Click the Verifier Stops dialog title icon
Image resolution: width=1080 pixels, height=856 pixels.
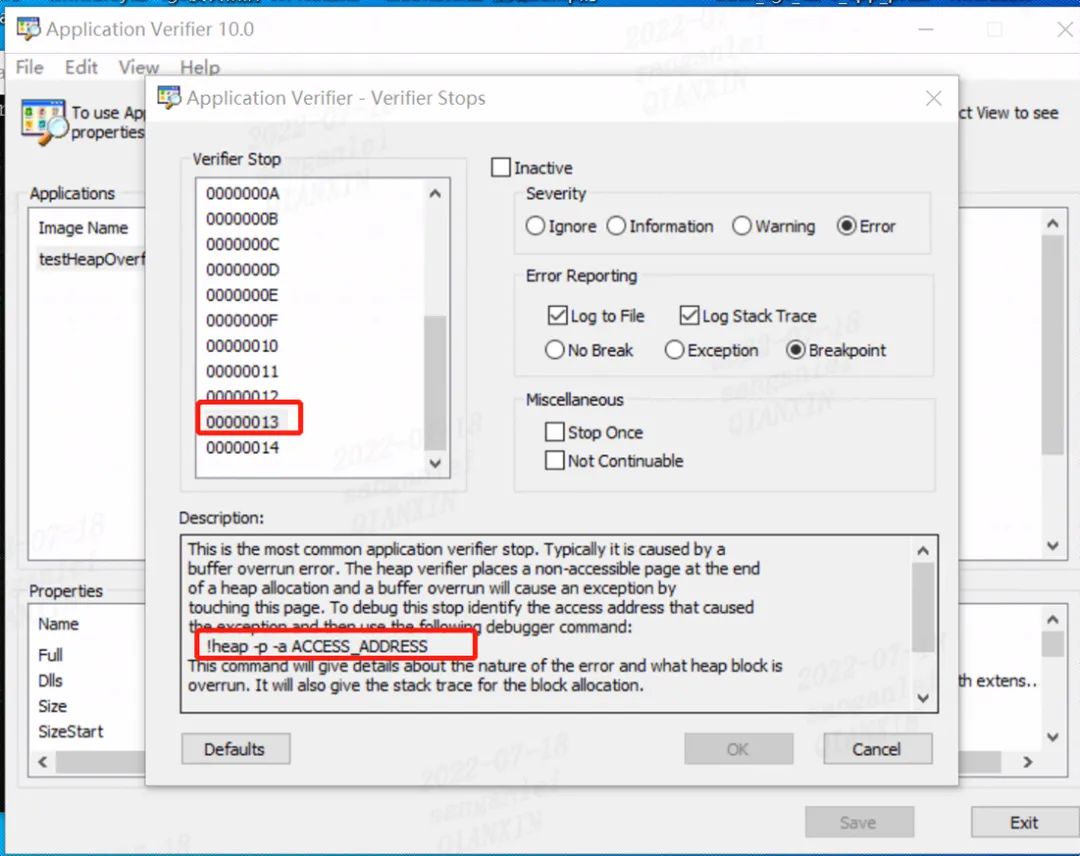(169, 98)
